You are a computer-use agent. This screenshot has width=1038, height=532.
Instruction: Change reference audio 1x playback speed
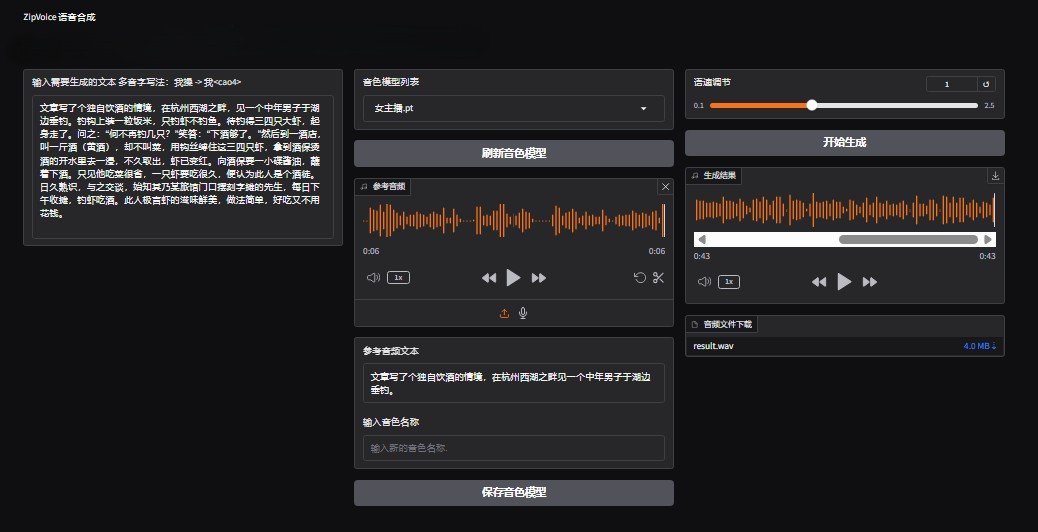pyautogui.click(x=398, y=278)
